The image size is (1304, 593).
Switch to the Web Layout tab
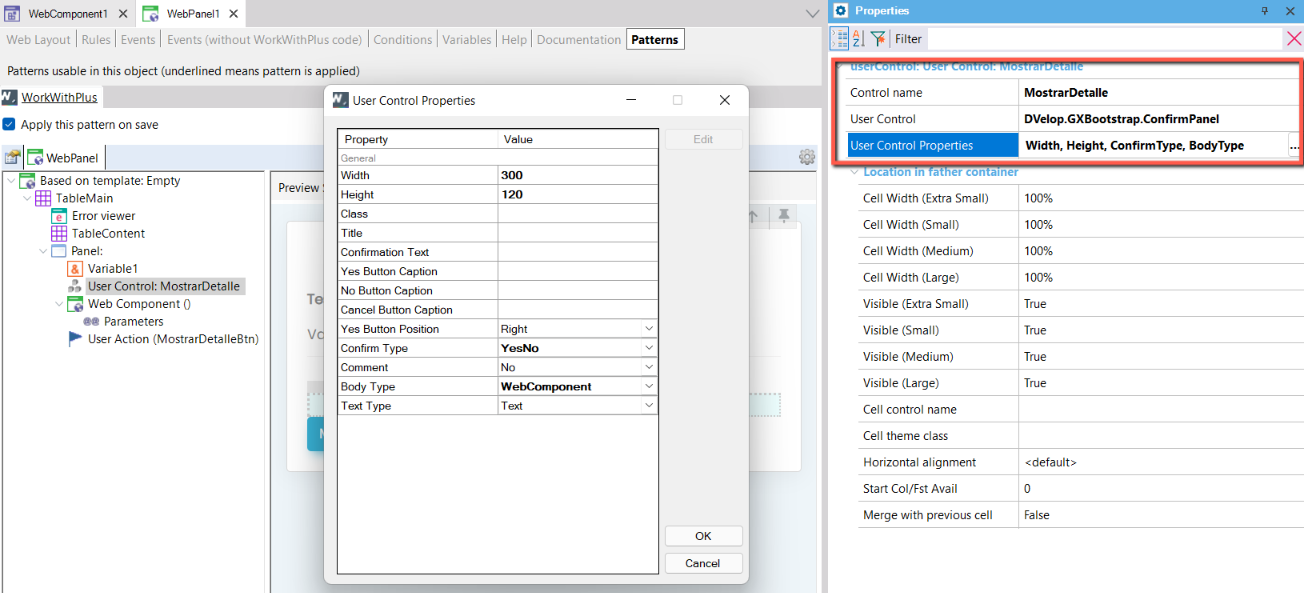pyautogui.click(x=39, y=40)
